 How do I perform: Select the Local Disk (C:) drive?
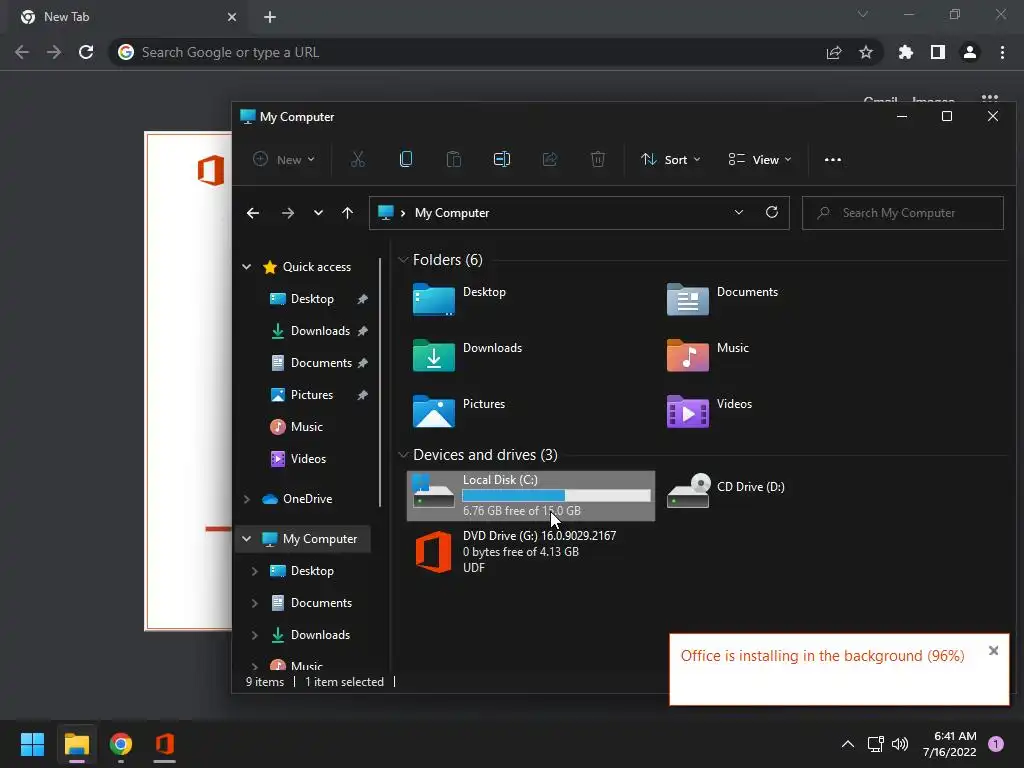click(x=531, y=496)
